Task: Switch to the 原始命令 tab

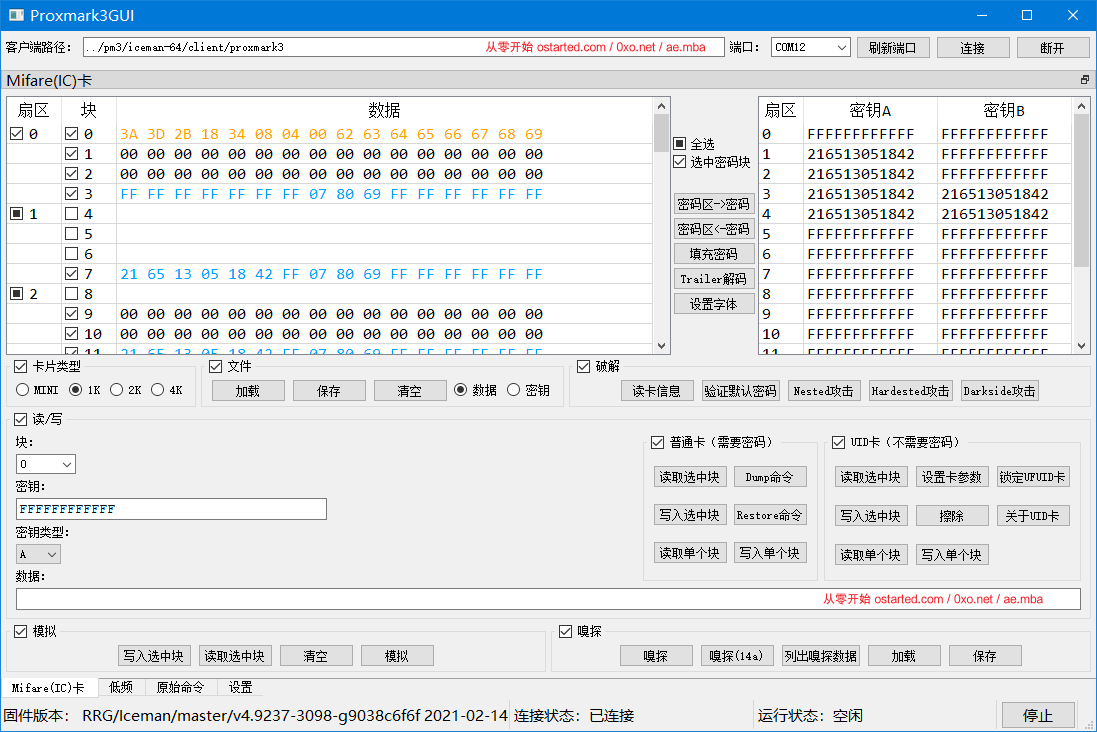Action: [x=180, y=687]
